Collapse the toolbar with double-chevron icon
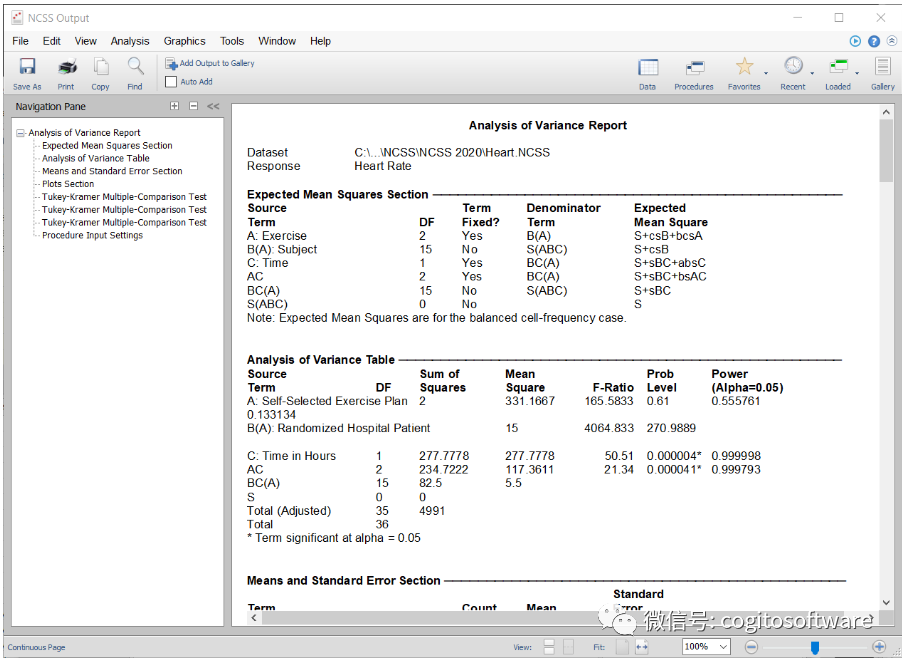This screenshot has height=663, width=902. coord(892,41)
